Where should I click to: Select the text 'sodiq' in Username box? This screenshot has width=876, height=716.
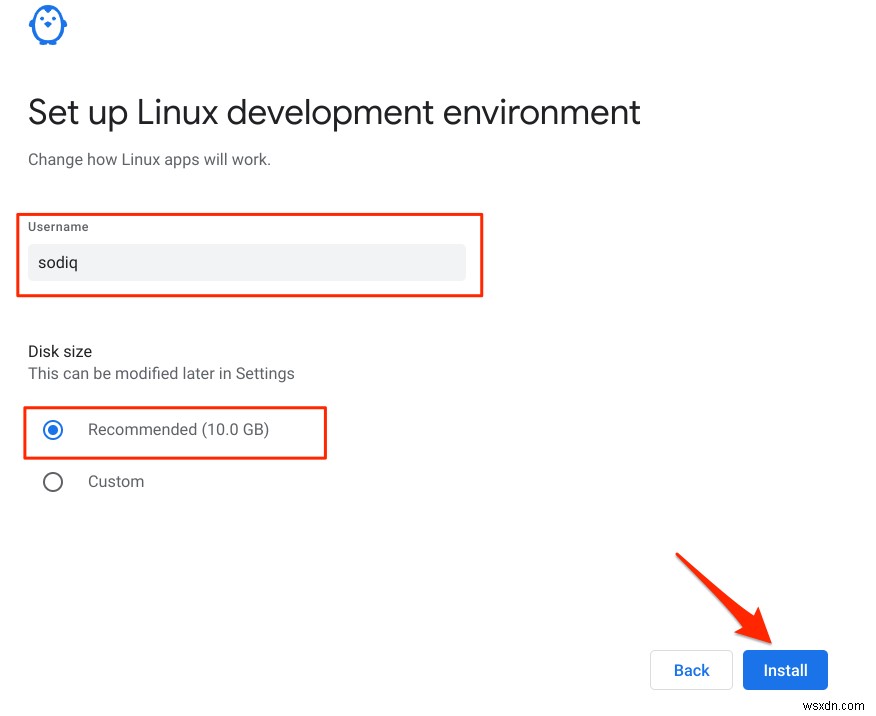tap(55, 262)
